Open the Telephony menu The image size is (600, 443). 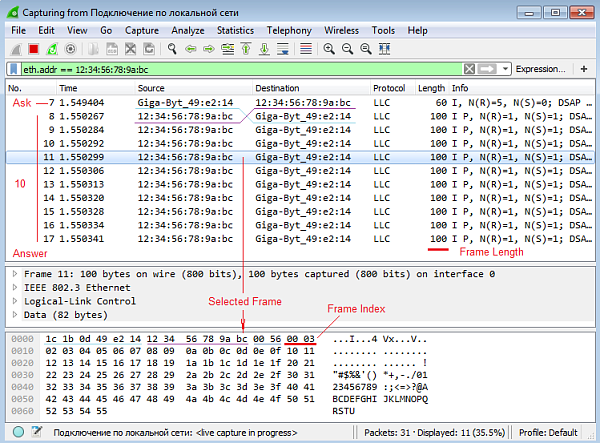(x=289, y=31)
